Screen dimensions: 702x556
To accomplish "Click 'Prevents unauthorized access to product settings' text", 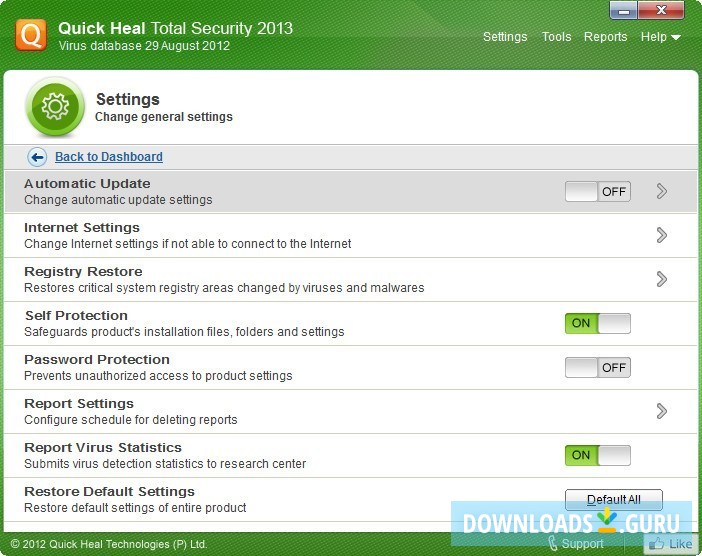I will coord(158,376).
